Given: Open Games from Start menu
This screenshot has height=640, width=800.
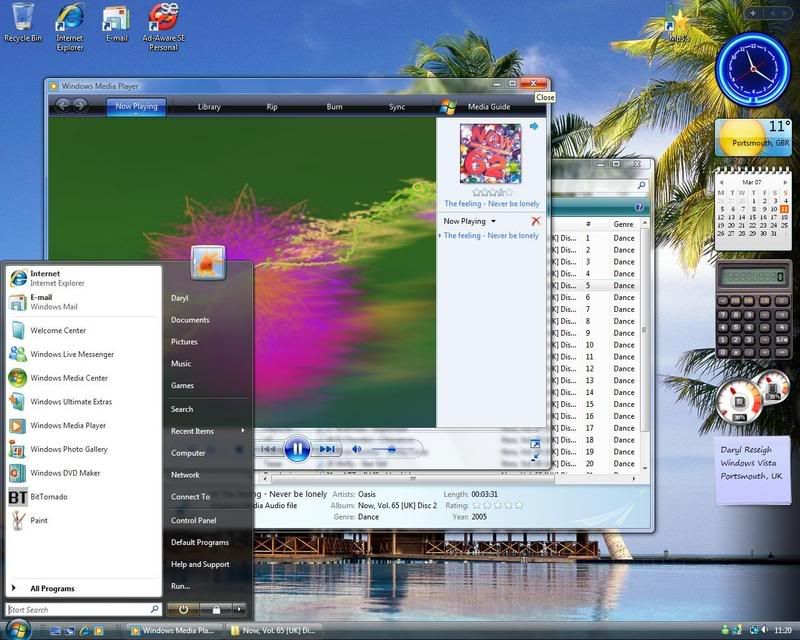Looking at the screenshot, I should coord(182,386).
